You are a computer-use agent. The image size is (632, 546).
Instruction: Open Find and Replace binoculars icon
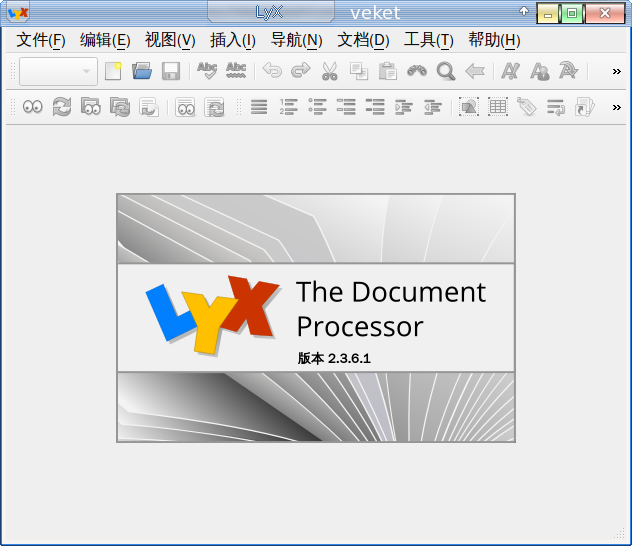click(x=417, y=71)
